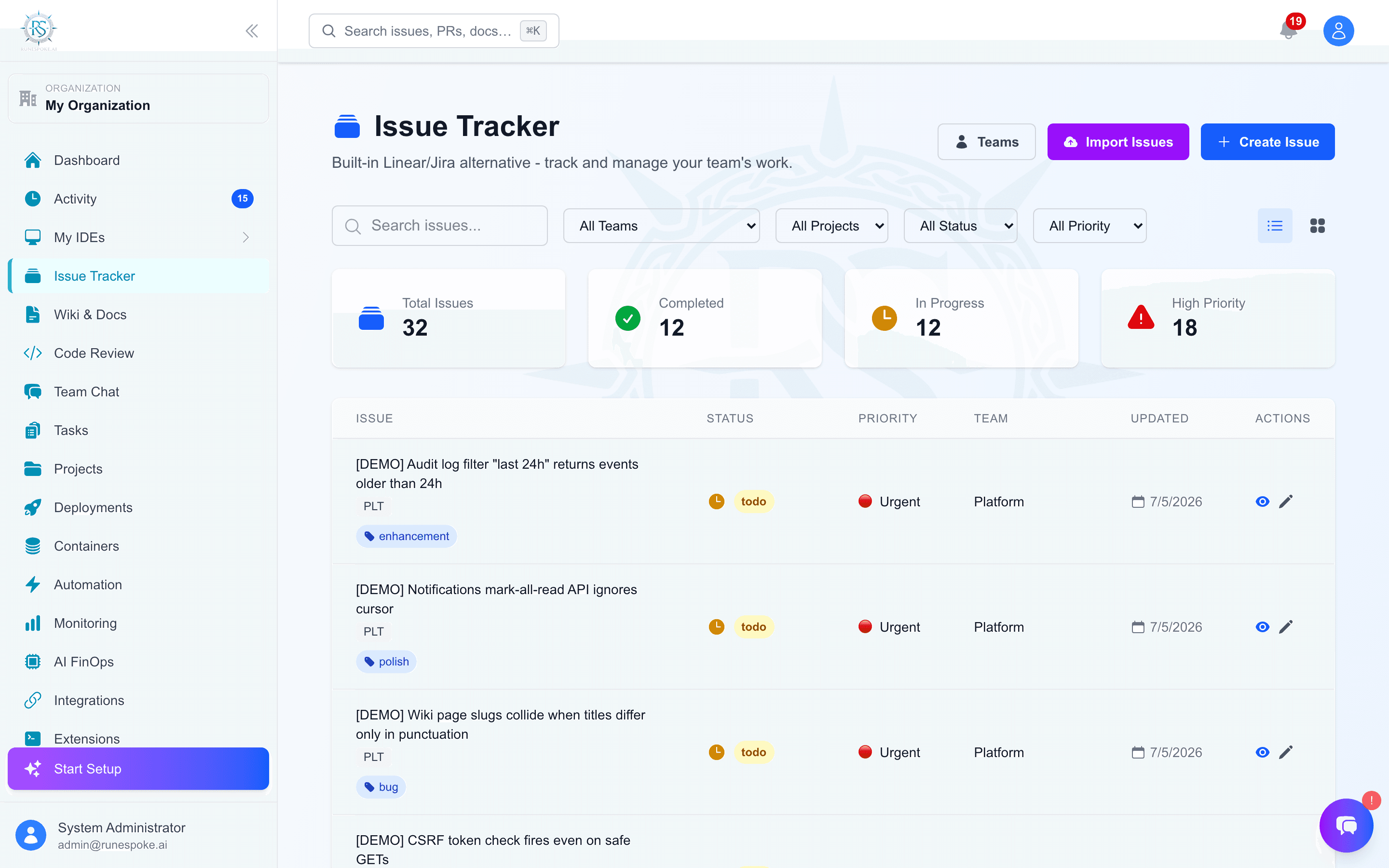This screenshot has height=868, width=1389.
Task: Open Tasks in sidebar
Action: click(x=138, y=430)
